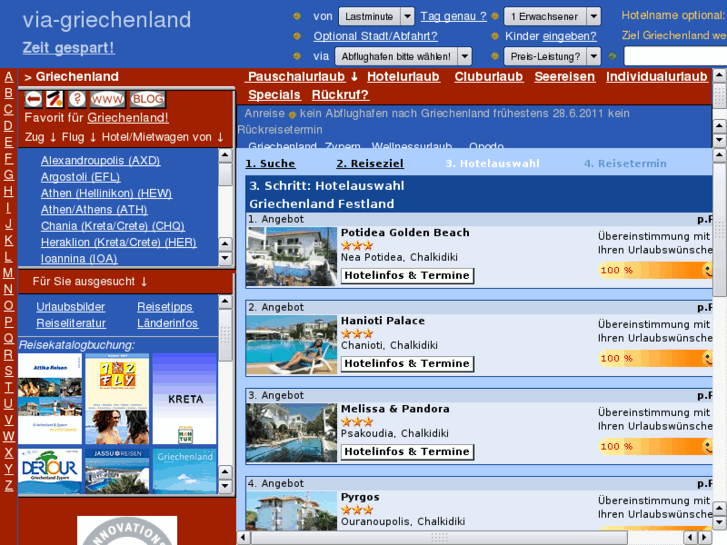Open the BLOG icon
Image resolution: width=727 pixels, height=545 pixels.
tap(147, 99)
